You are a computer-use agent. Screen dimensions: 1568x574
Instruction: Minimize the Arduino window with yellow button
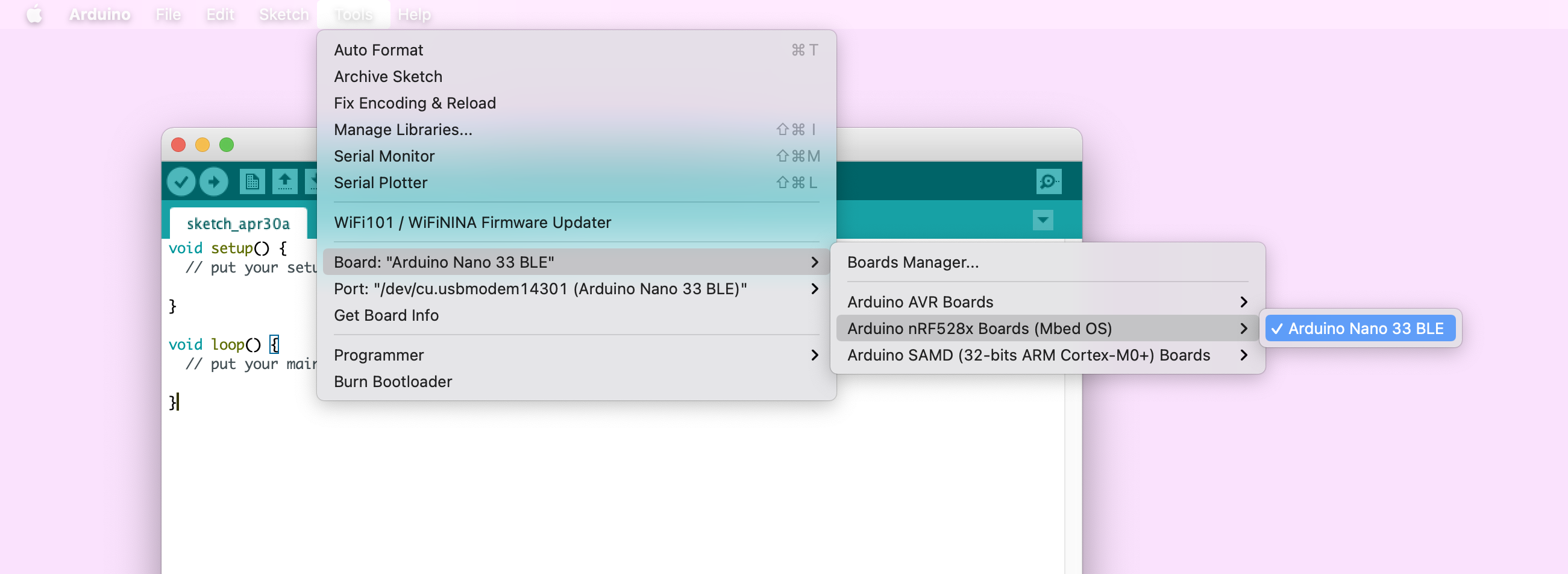click(x=202, y=145)
